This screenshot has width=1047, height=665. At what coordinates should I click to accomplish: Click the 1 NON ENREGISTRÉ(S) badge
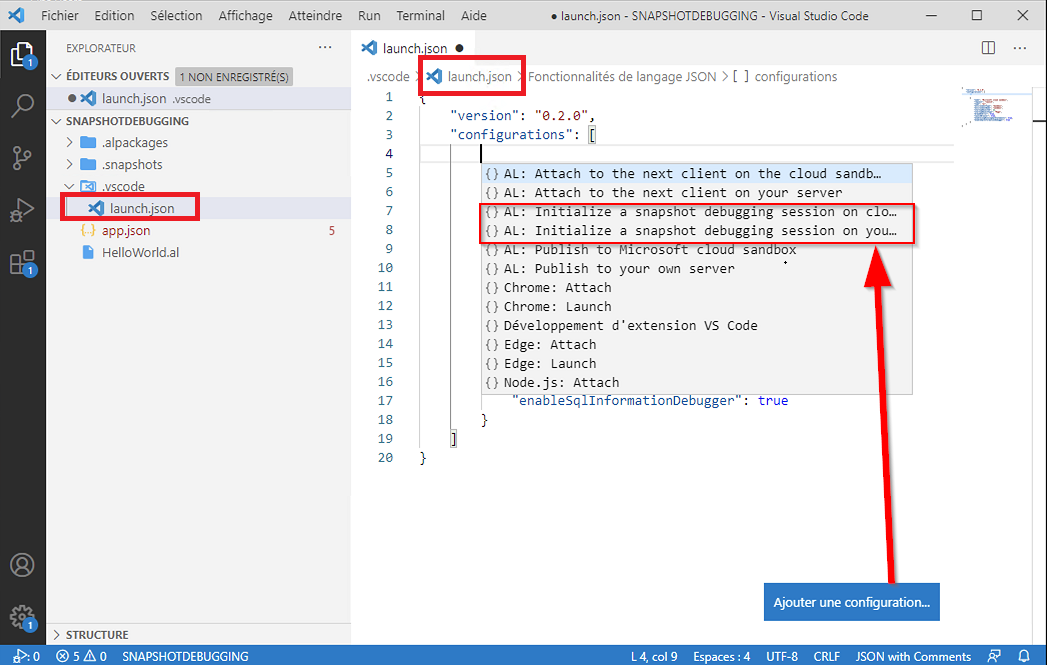(x=234, y=77)
